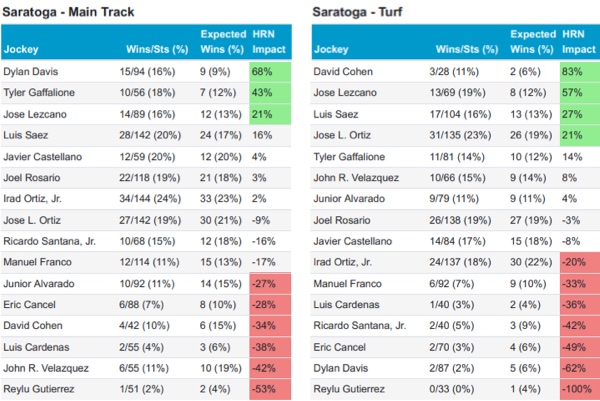Click the Jockey header in Main Track table
The height and width of the screenshot is (401, 600).
pos(20,47)
